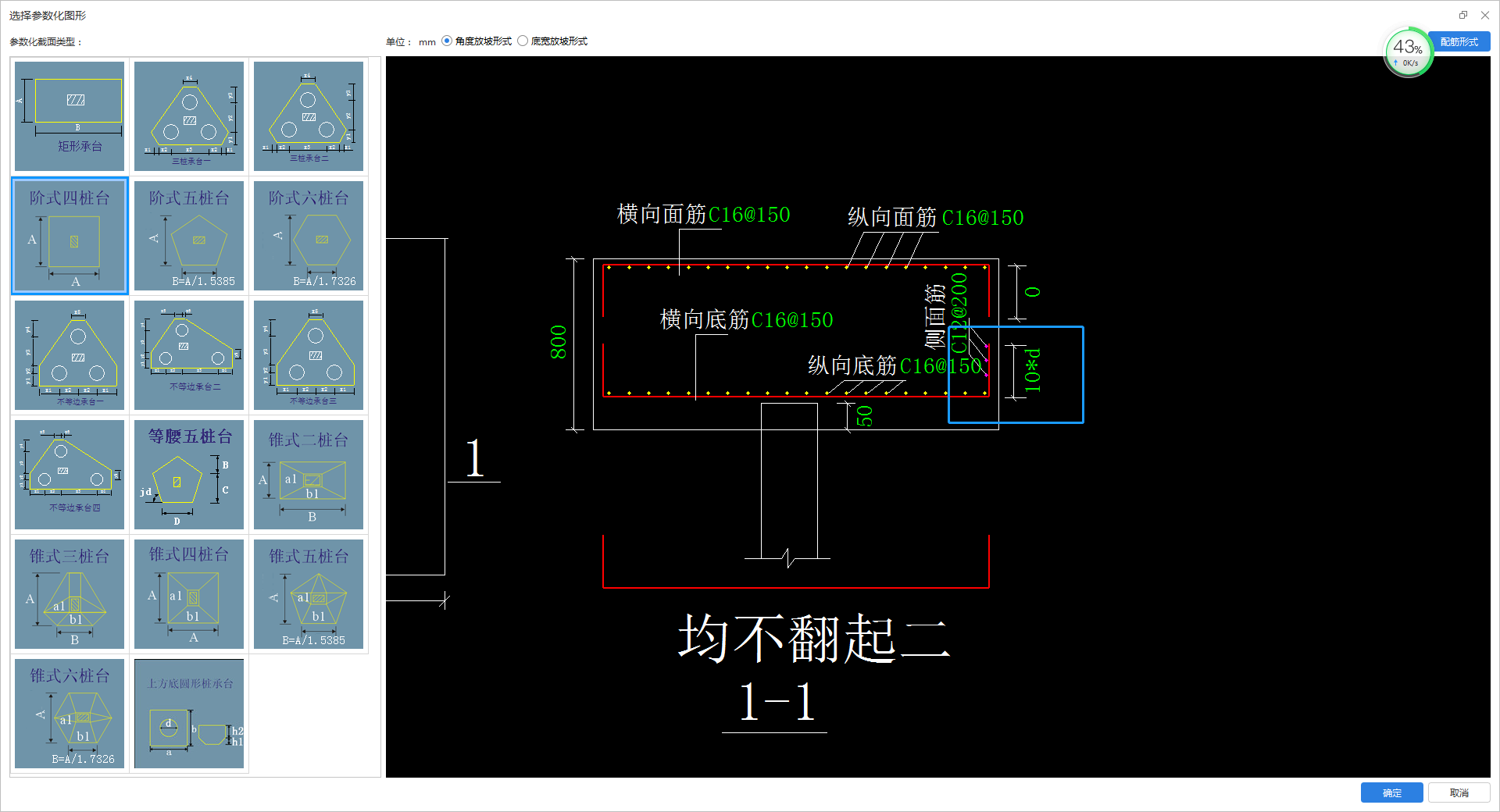
Task: Pick the 不等边承台二 thumbnail
Action: click(x=189, y=355)
